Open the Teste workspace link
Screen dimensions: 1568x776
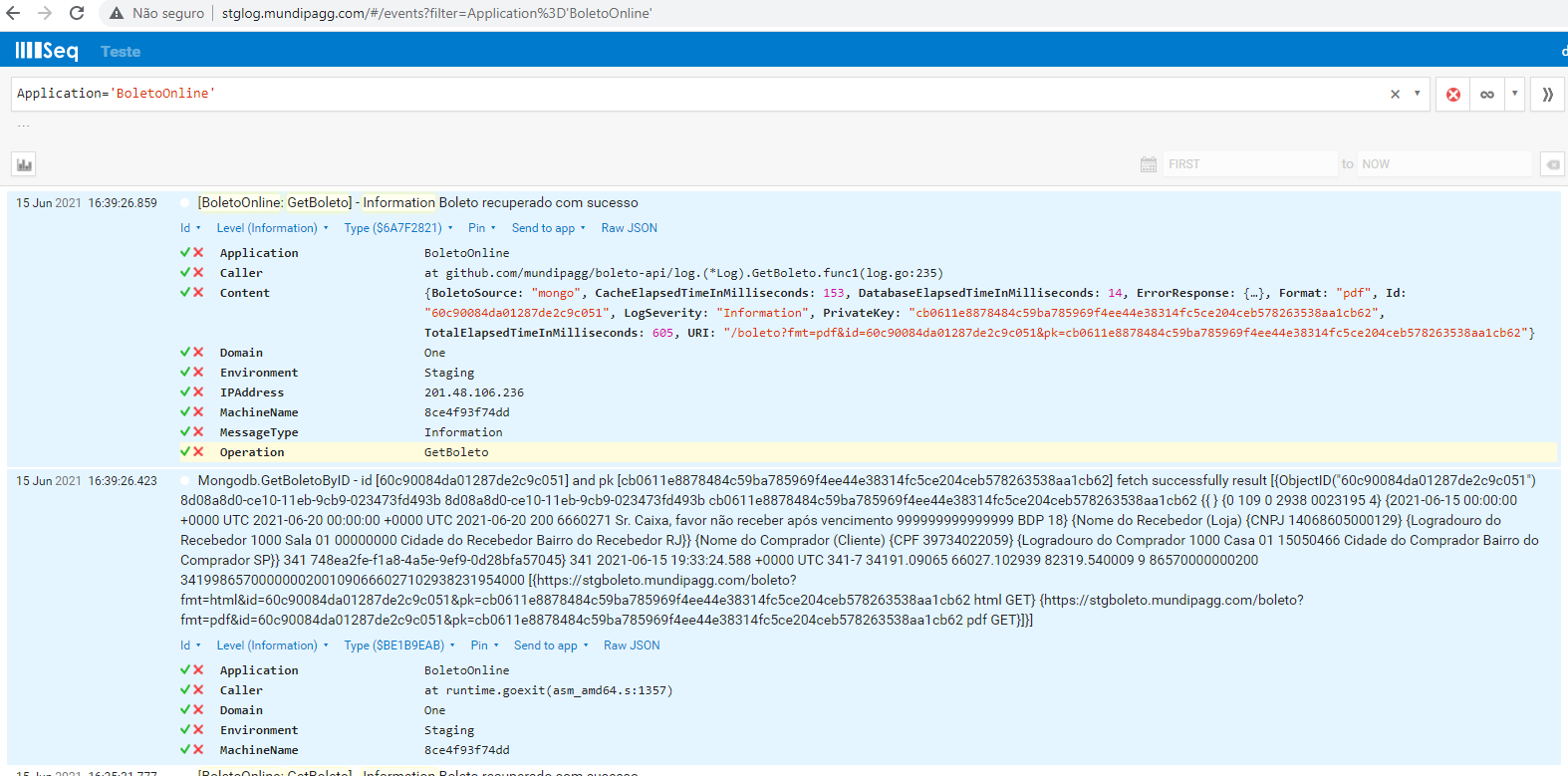(x=121, y=52)
